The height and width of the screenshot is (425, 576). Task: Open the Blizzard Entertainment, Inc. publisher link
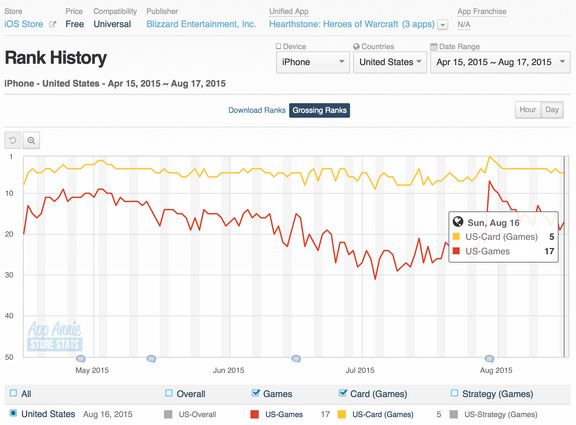[201, 24]
